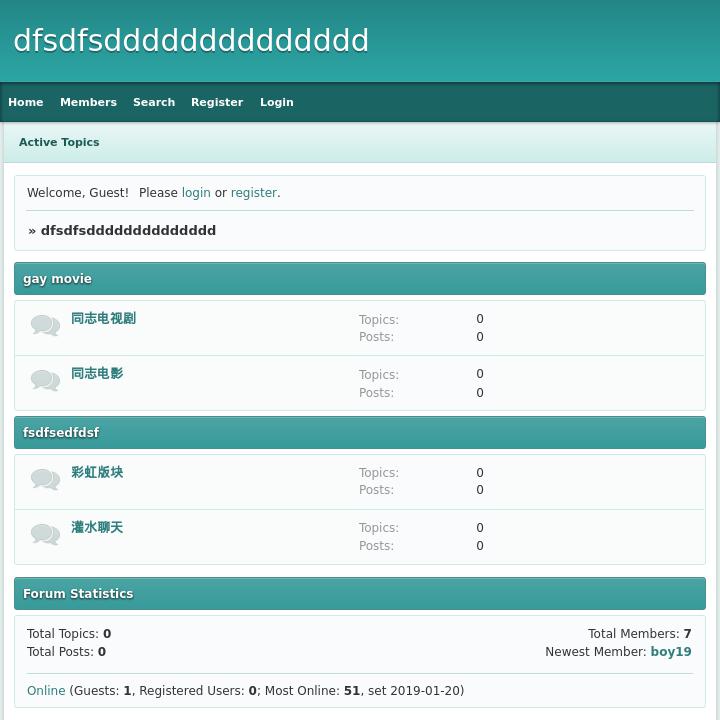Open the Active Topics tab

pyautogui.click(x=59, y=142)
